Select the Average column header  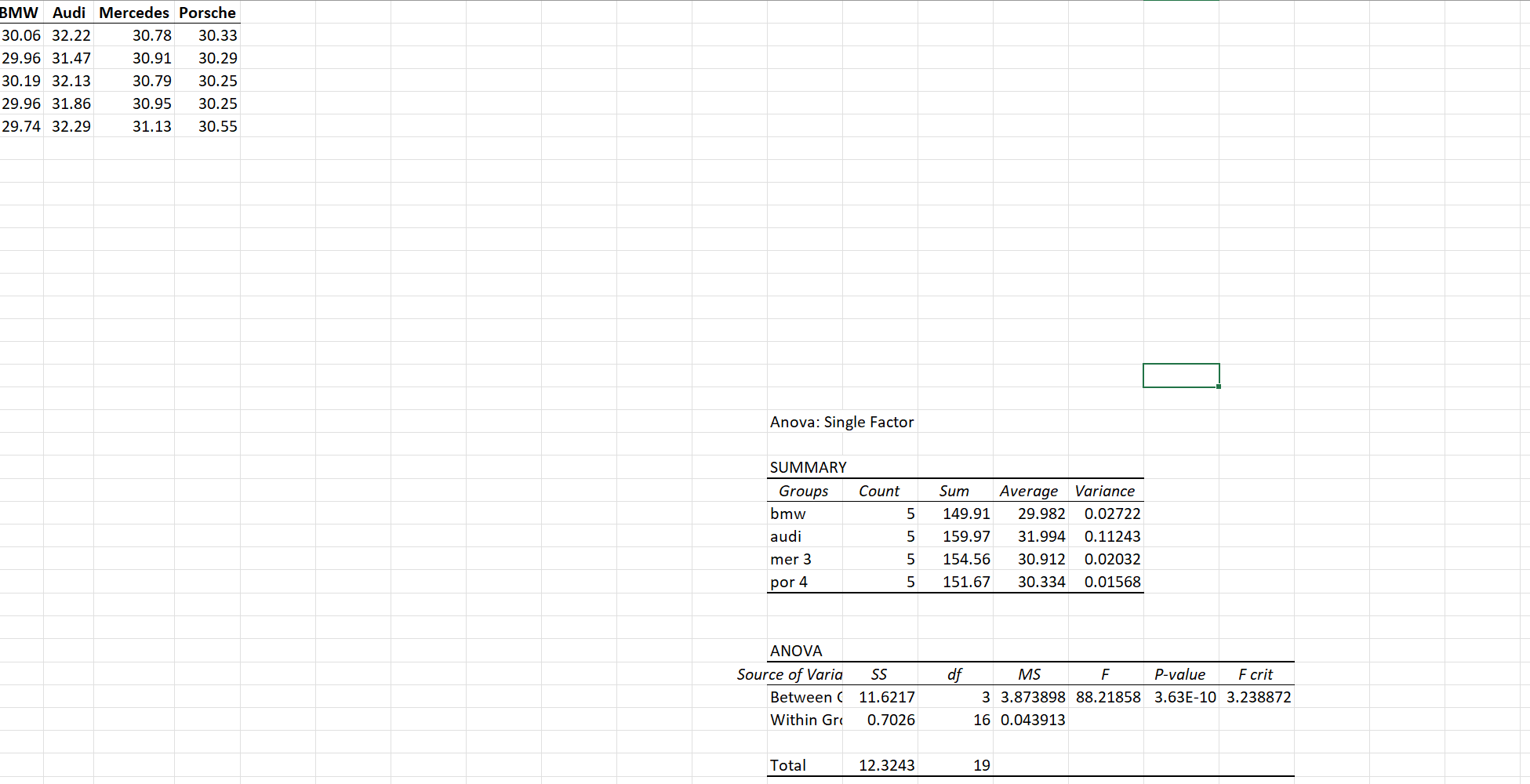pos(1030,491)
